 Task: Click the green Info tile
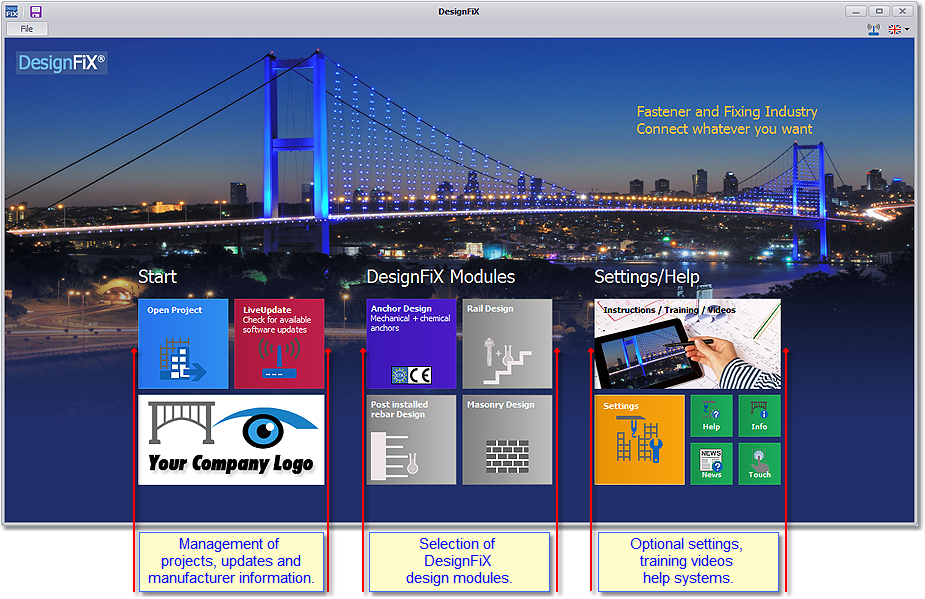click(x=759, y=415)
